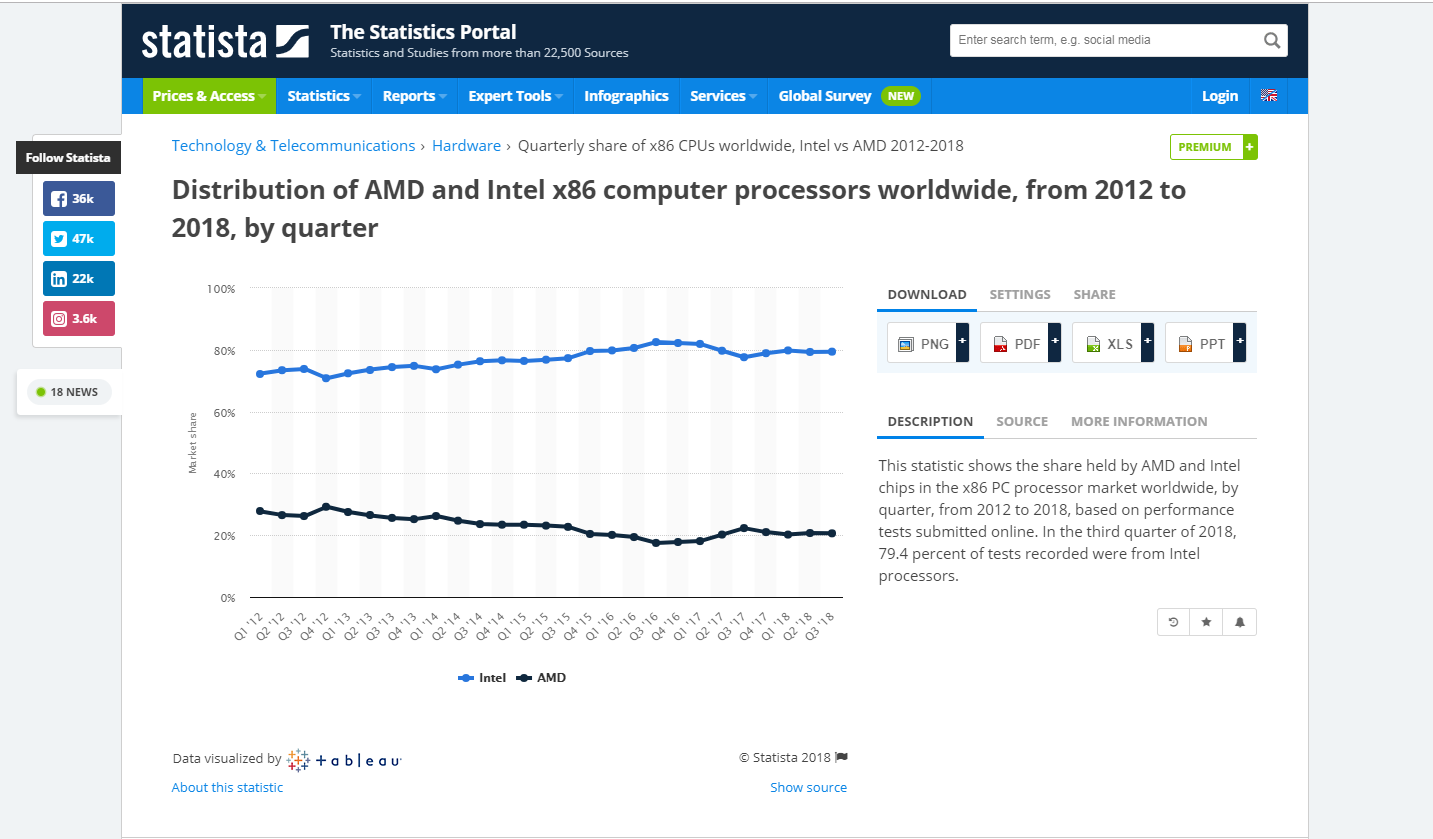Open Statista's Instagram page with 3.6k followers
Viewport: 1433px width, 839px height.
[79, 319]
